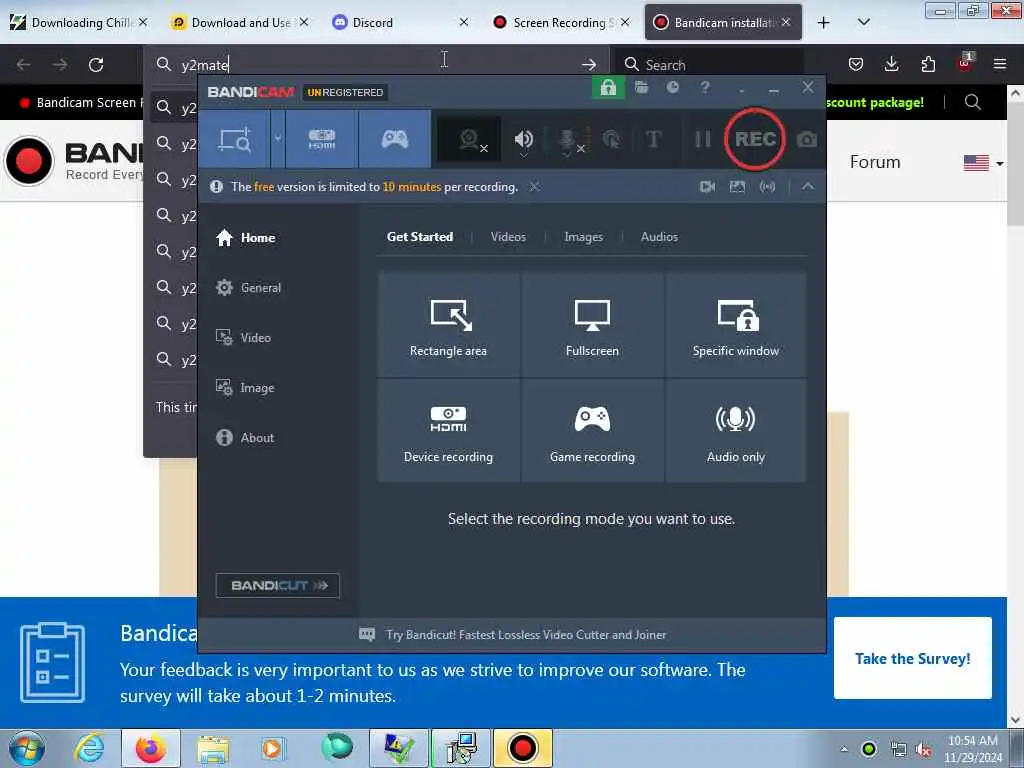Click the BANDICUT button
The height and width of the screenshot is (768, 1024).
coord(278,585)
